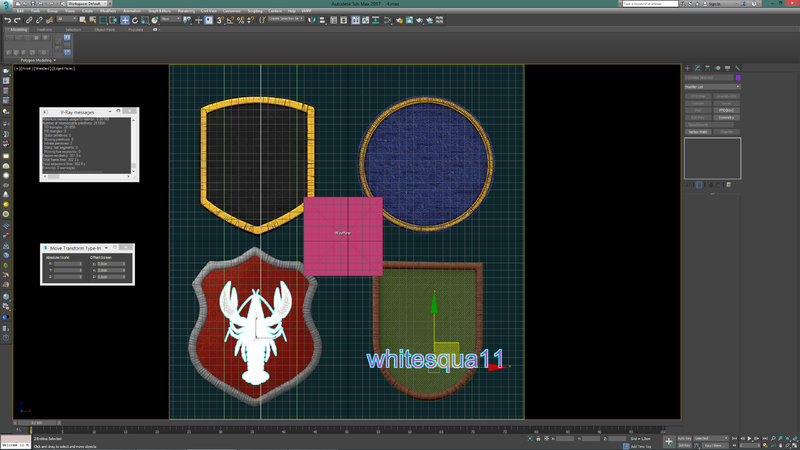Open the Front viewport label menu
The width and height of the screenshot is (800, 450).
point(26,68)
